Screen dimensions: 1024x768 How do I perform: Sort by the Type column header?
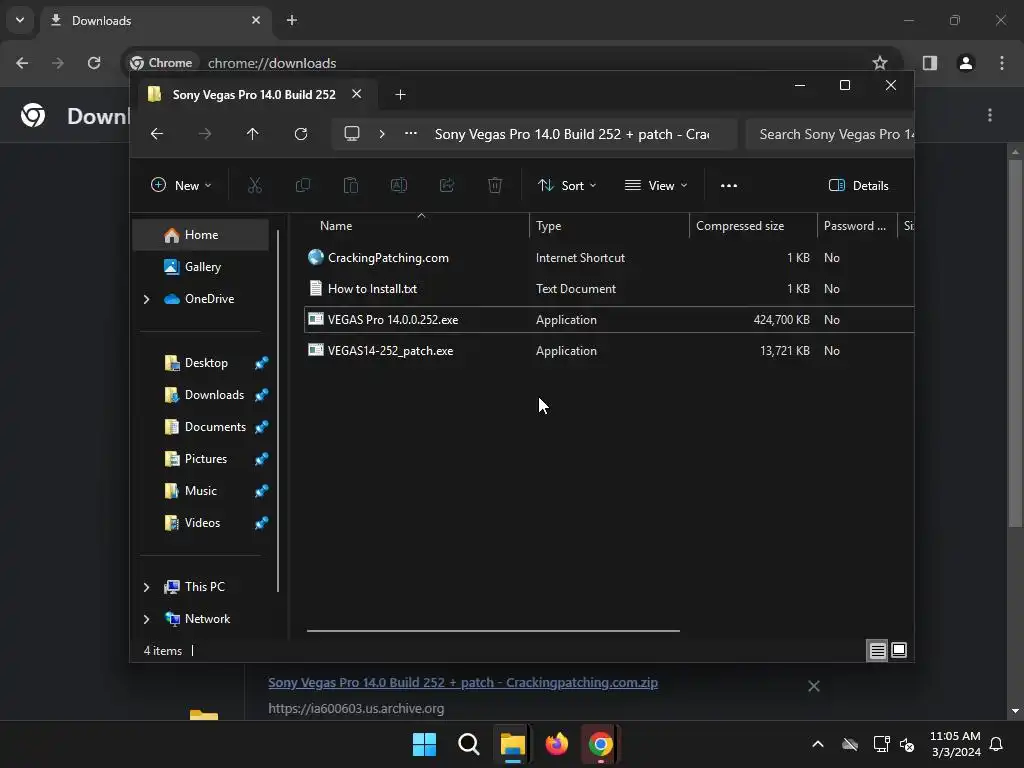tap(609, 226)
